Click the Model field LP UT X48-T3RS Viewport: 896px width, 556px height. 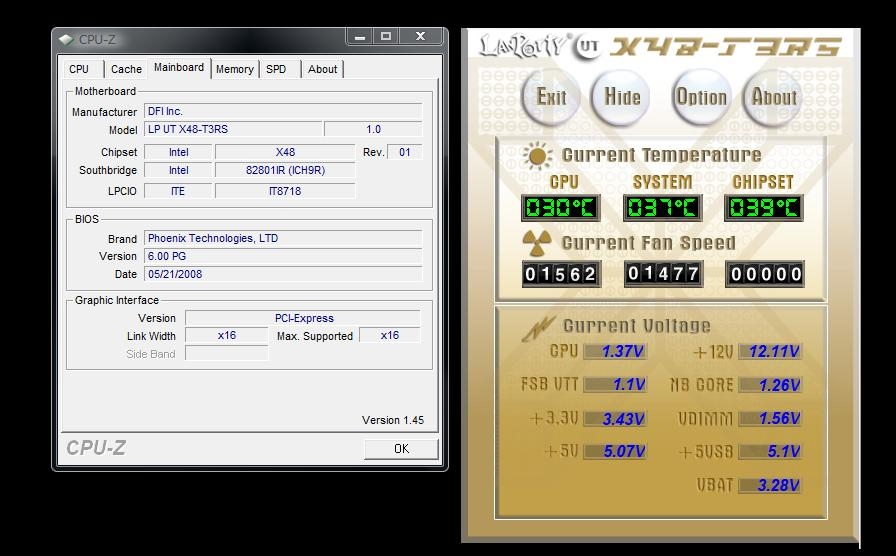233,129
